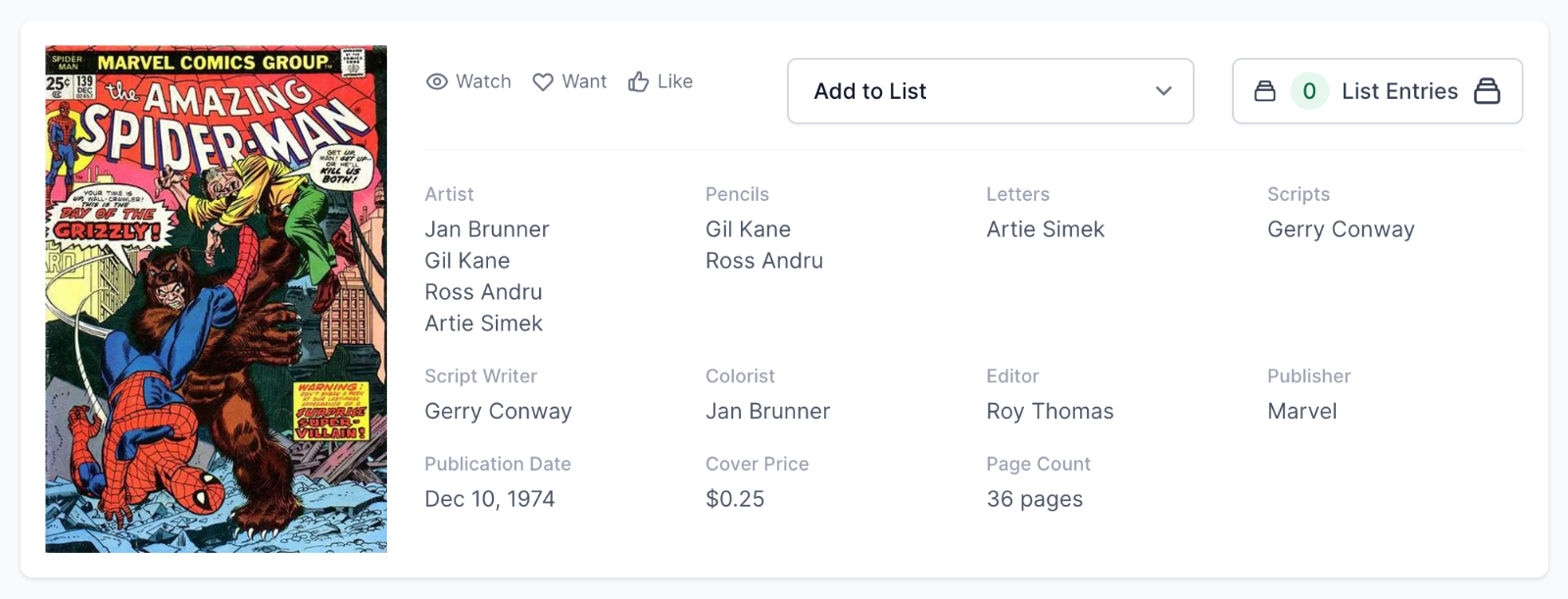Click the eye icon next to Watch

pos(437,82)
